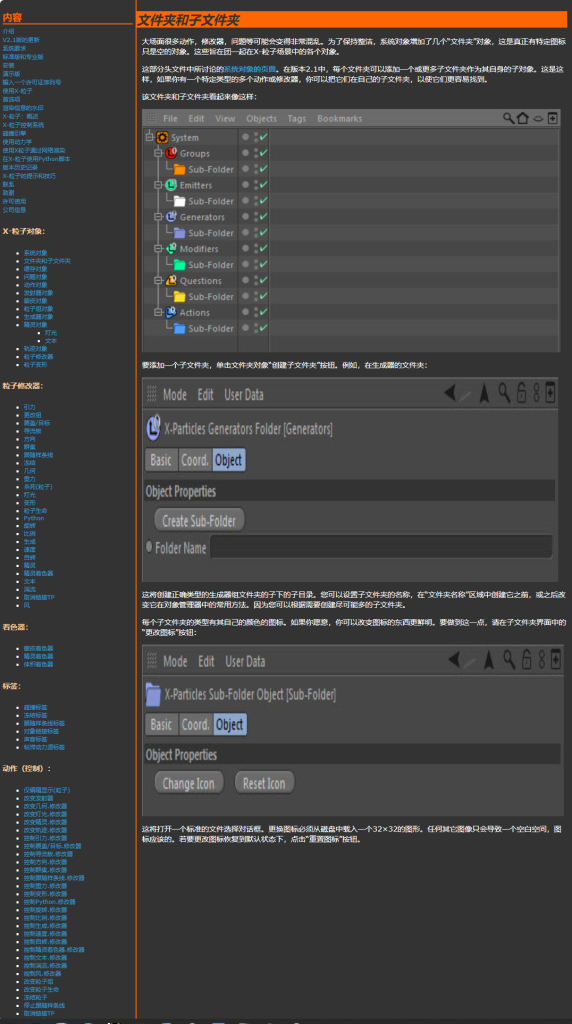Image resolution: width=572 pixels, height=1024 pixels.
Task: Click the Change Icon button
Action: click(x=189, y=783)
